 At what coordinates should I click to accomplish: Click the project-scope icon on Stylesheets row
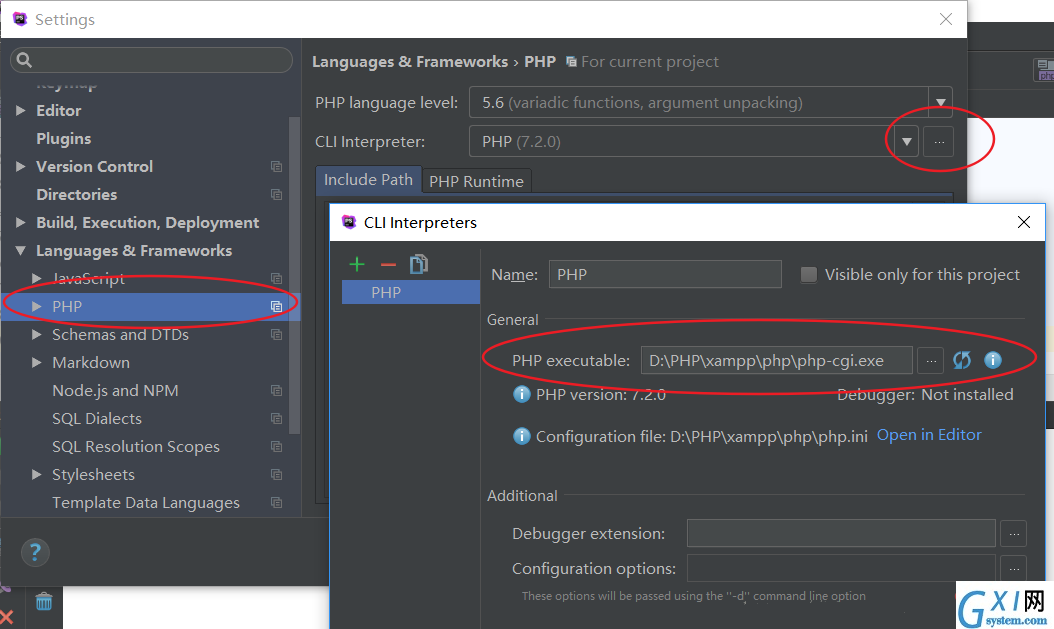tap(276, 474)
